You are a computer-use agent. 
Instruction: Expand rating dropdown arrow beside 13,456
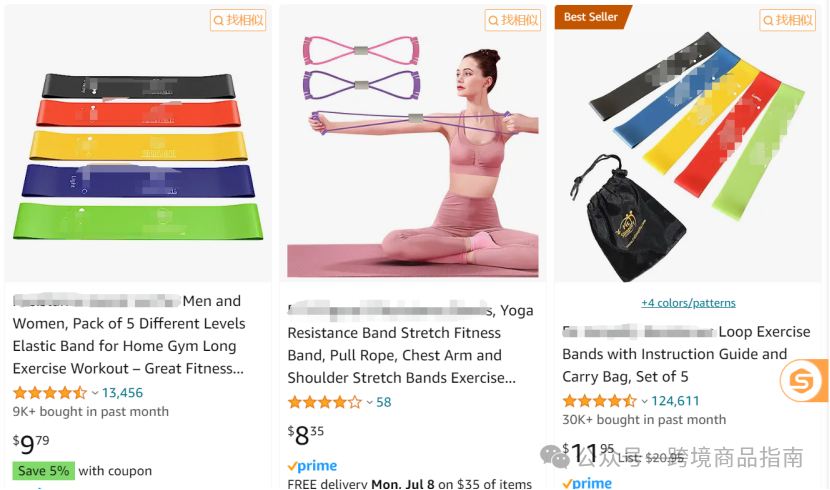pos(95,393)
